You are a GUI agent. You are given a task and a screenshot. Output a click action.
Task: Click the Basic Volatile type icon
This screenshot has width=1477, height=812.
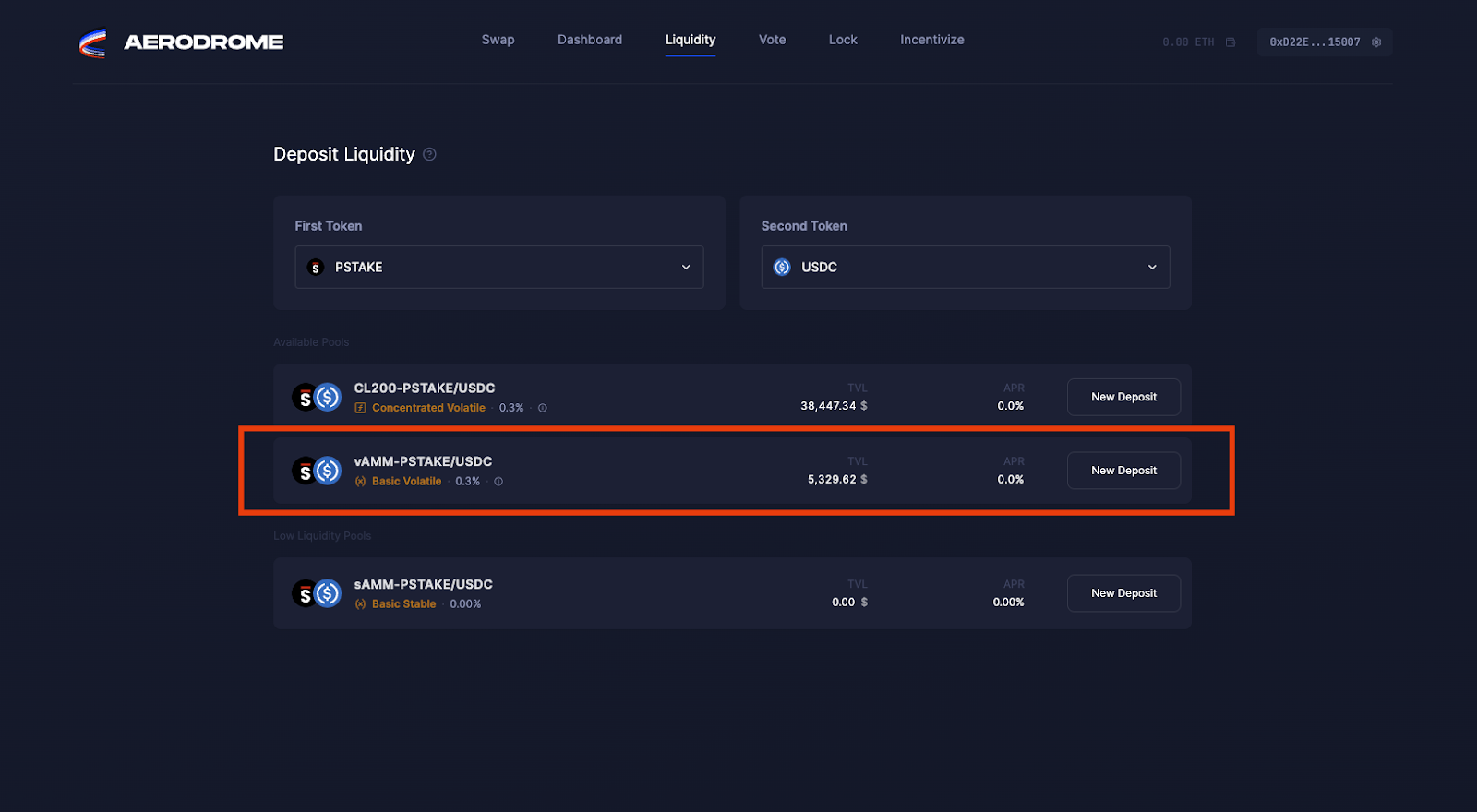(x=361, y=482)
